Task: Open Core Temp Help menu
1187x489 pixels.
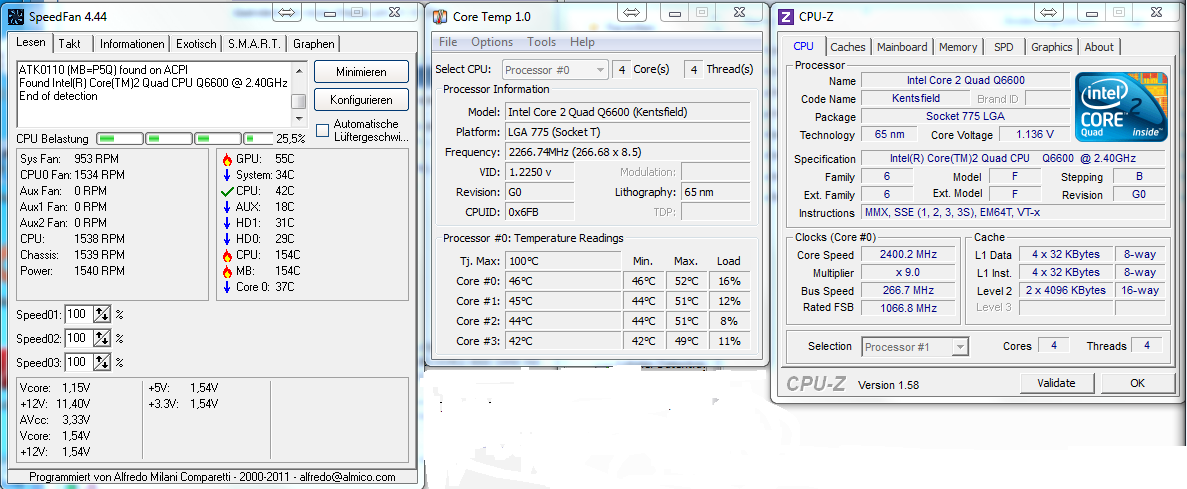Action: (582, 42)
